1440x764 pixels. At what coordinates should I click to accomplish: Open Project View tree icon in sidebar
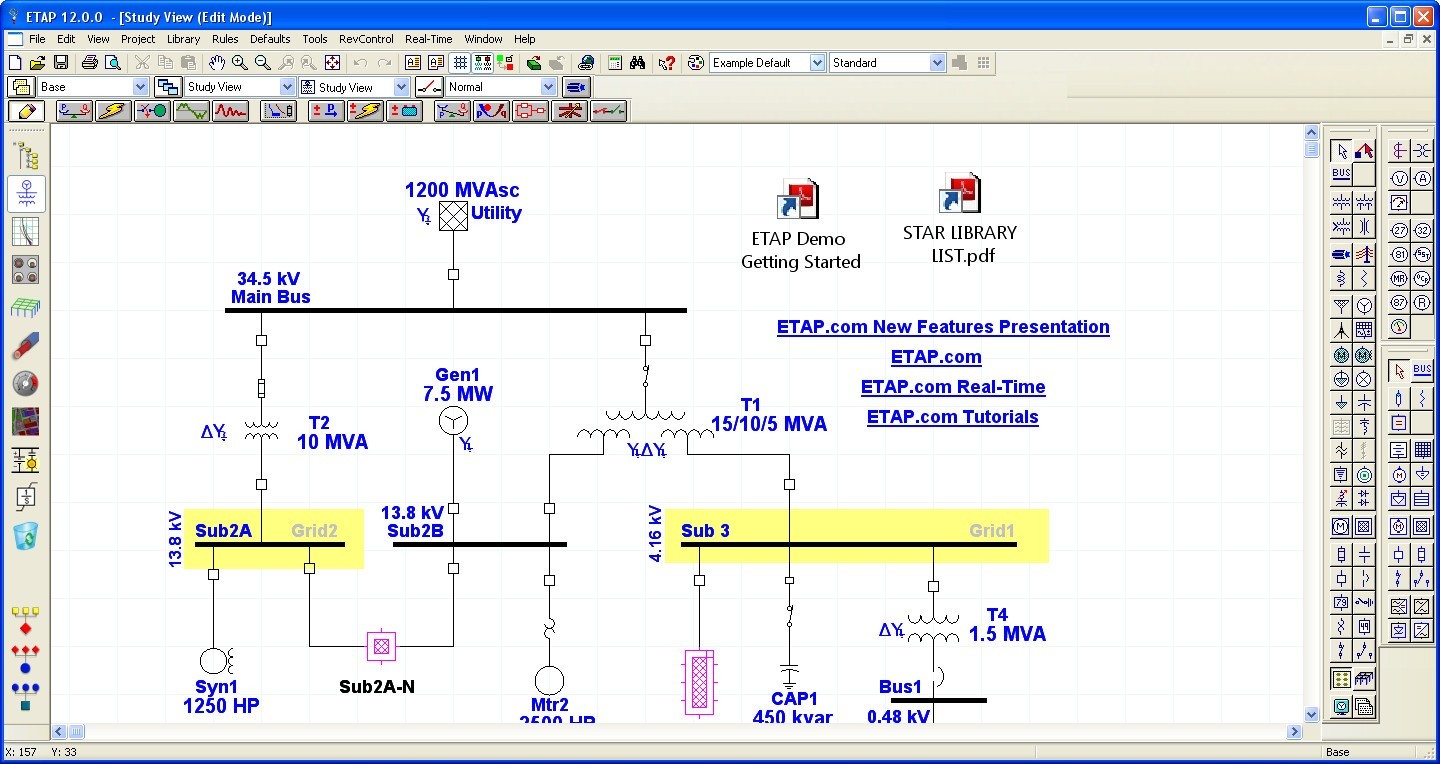pos(26,155)
